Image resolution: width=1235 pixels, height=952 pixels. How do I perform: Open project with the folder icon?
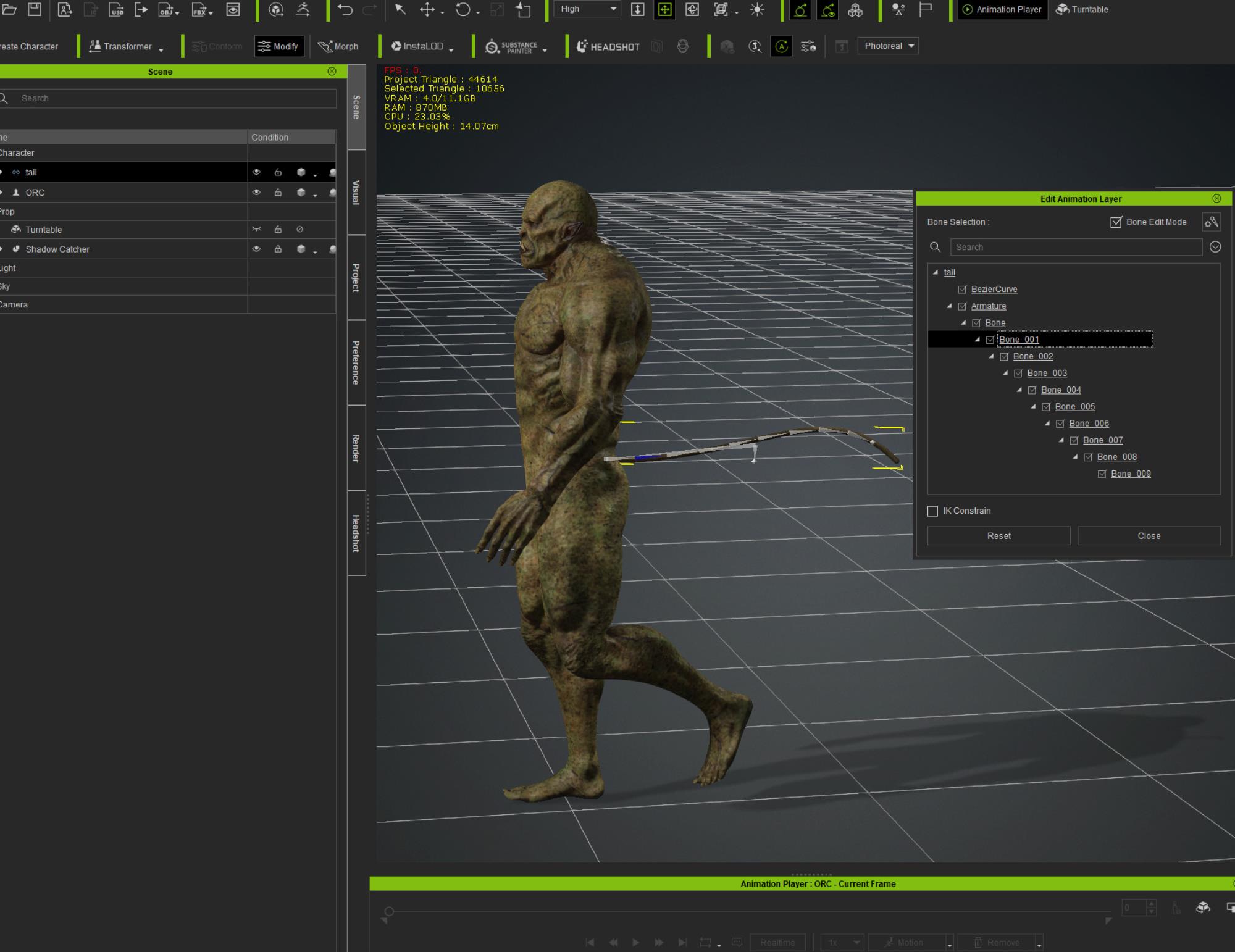[x=9, y=9]
